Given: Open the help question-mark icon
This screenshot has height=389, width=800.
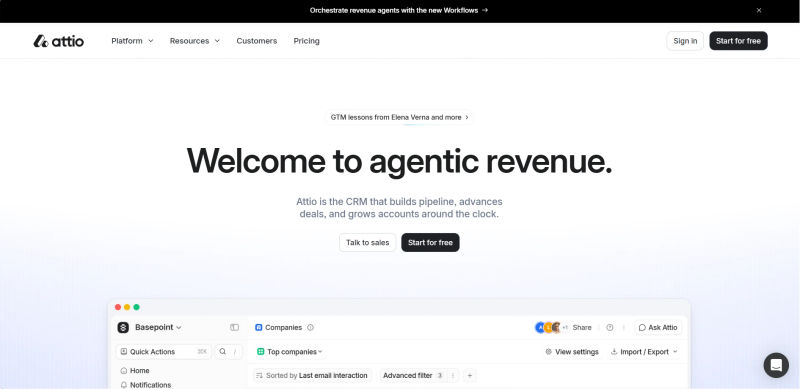Looking at the screenshot, I should coord(610,327).
